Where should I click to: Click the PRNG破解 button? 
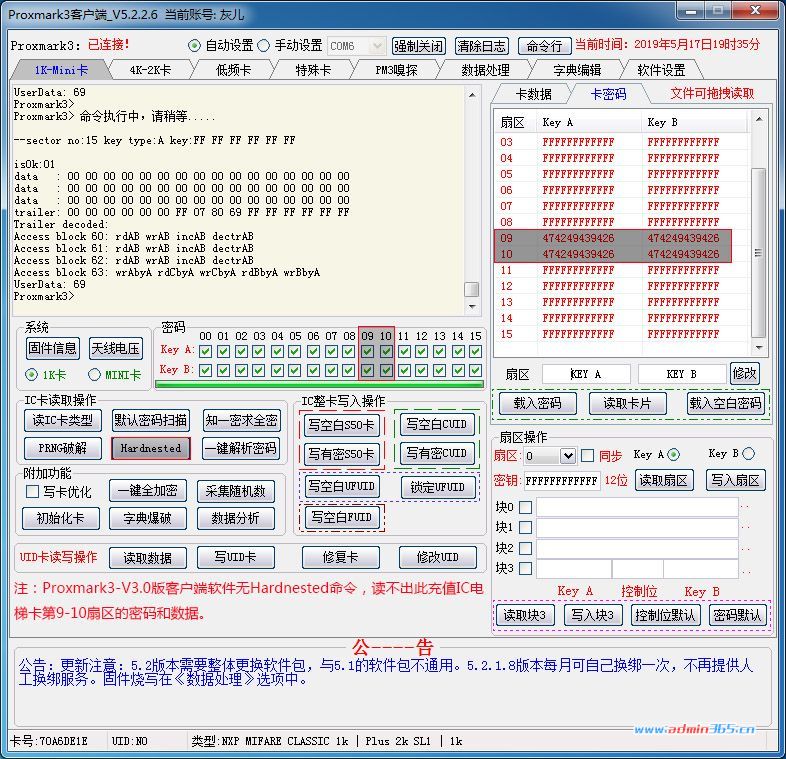tap(63, 448)
